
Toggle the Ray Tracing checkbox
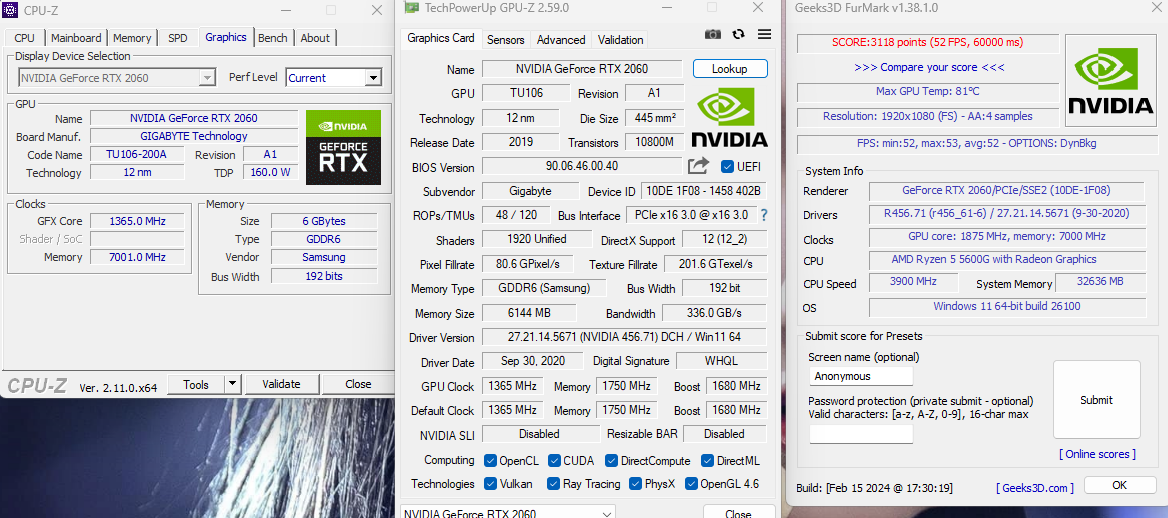(x=554, y=484)
